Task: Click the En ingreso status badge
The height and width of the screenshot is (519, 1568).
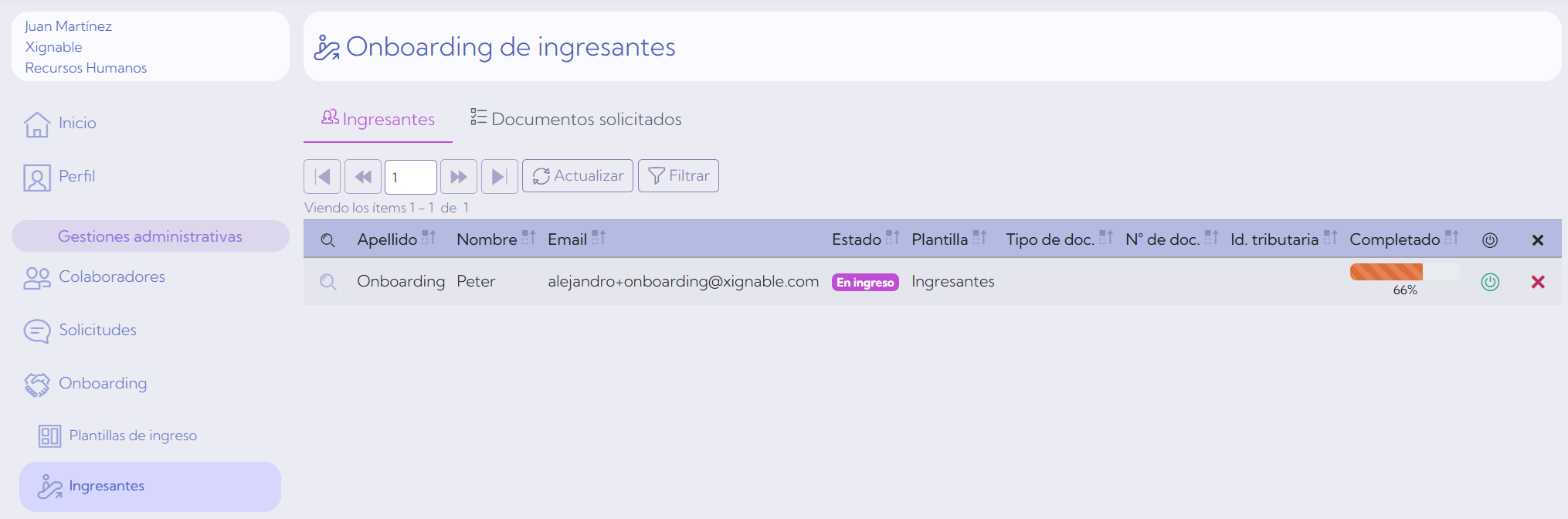Action: pos(865,283)
